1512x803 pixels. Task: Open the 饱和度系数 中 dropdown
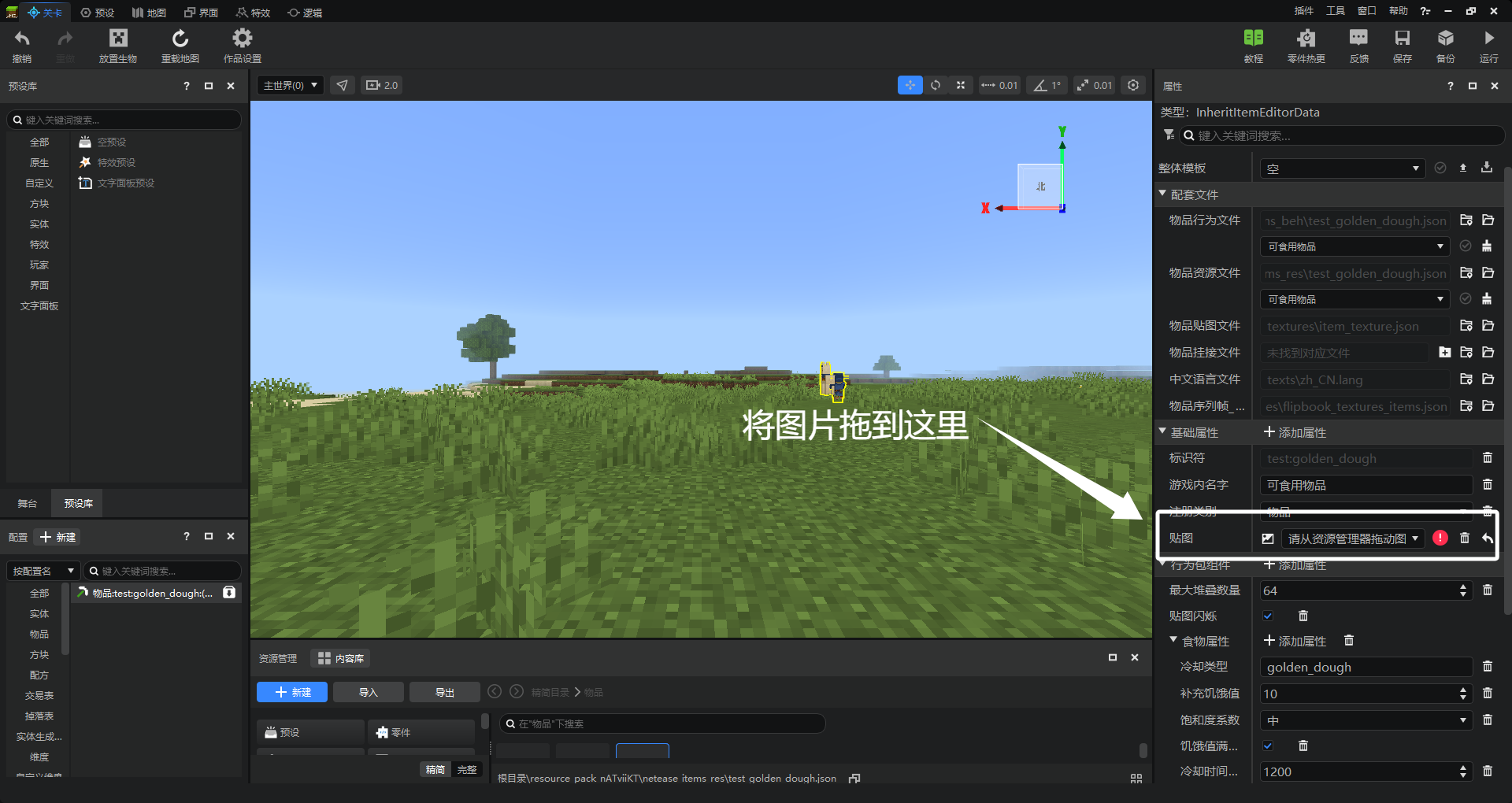pyautogui.click(x=1366, y=720)
